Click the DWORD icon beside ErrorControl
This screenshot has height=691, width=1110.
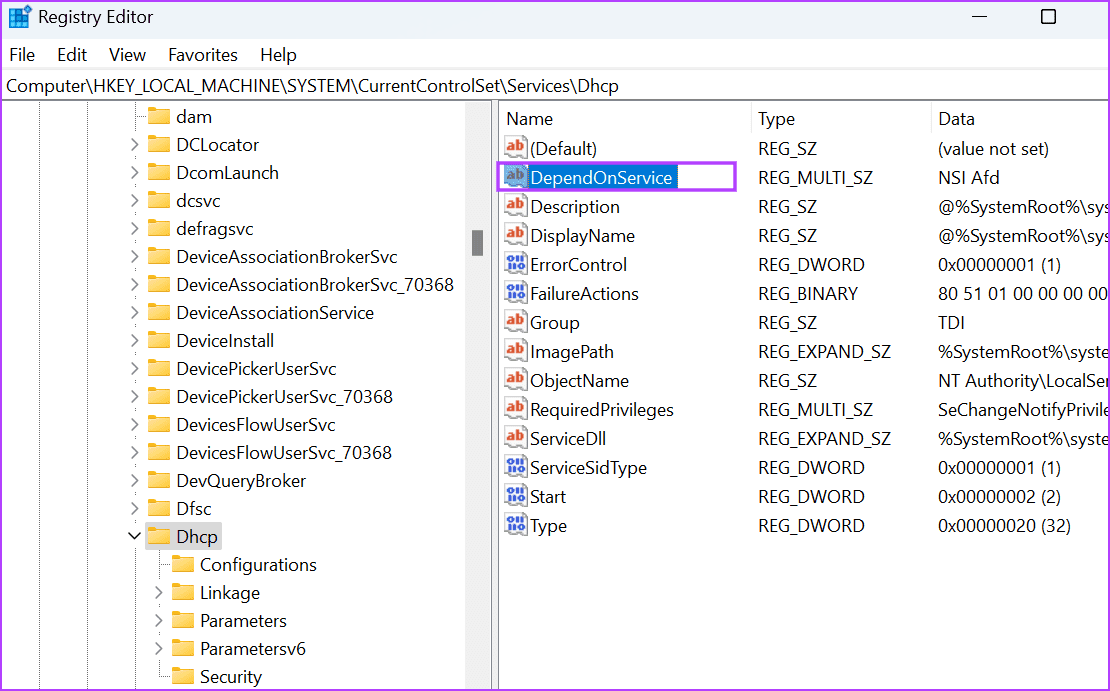point(515,264)
